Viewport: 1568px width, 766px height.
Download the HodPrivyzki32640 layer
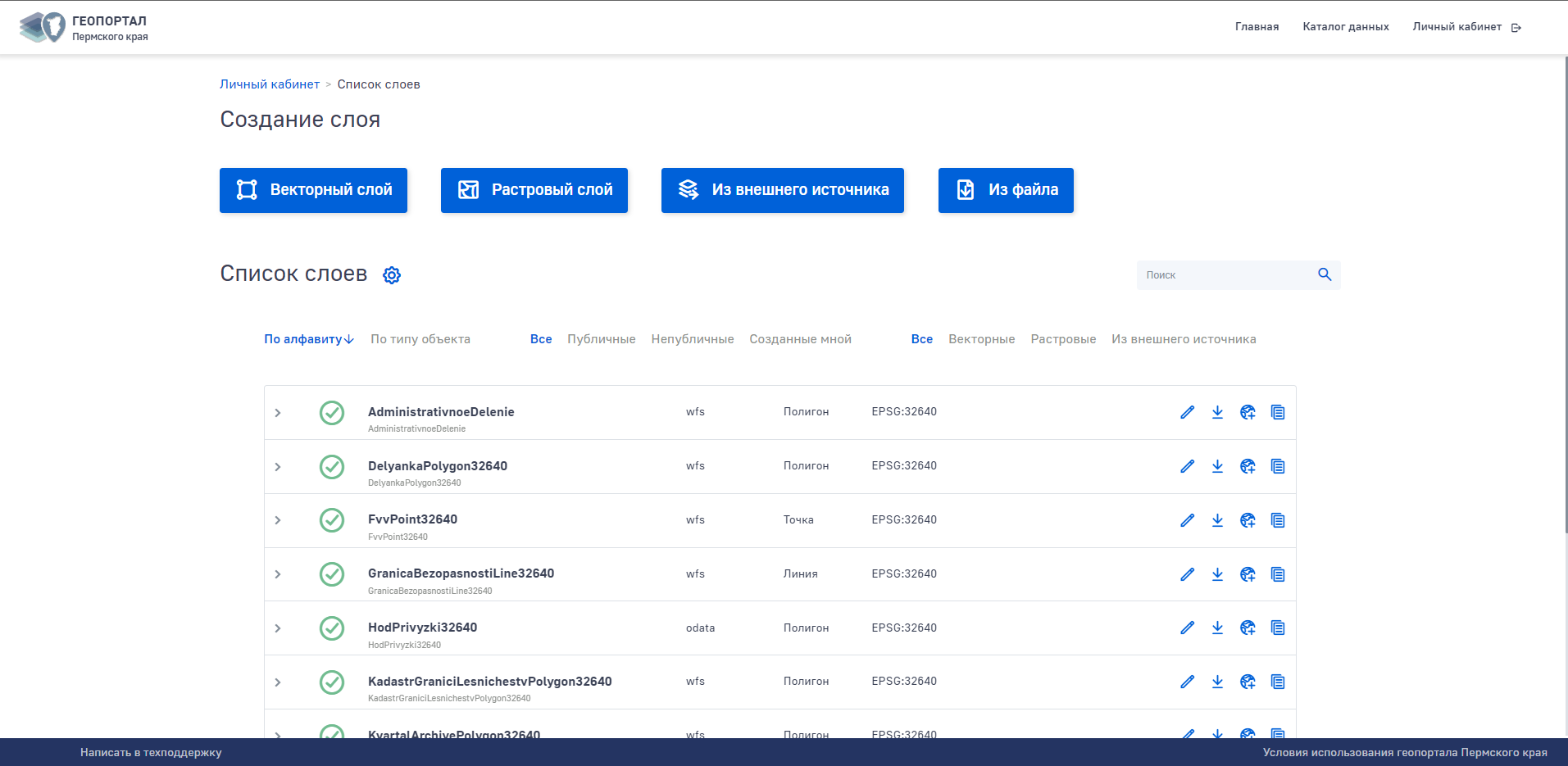coord(1217,628)
